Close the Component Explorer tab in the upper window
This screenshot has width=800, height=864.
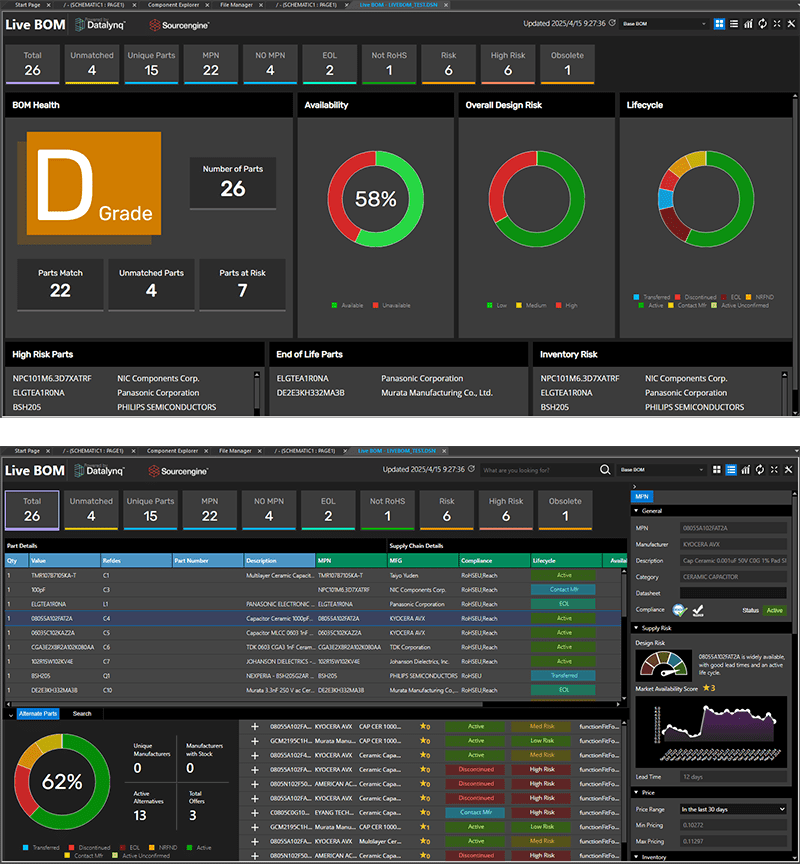coord(207,5)
